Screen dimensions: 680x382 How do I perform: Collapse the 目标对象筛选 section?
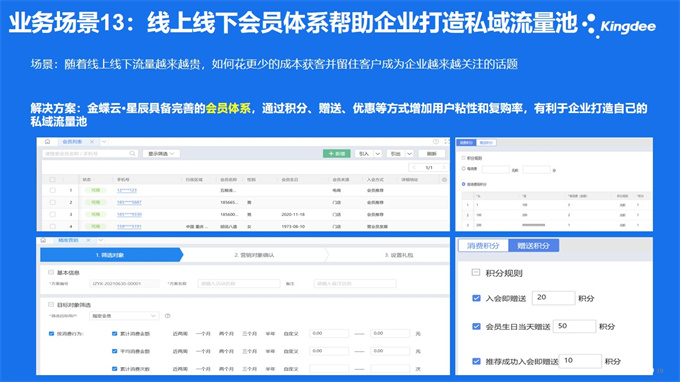(x=51, y=305)
